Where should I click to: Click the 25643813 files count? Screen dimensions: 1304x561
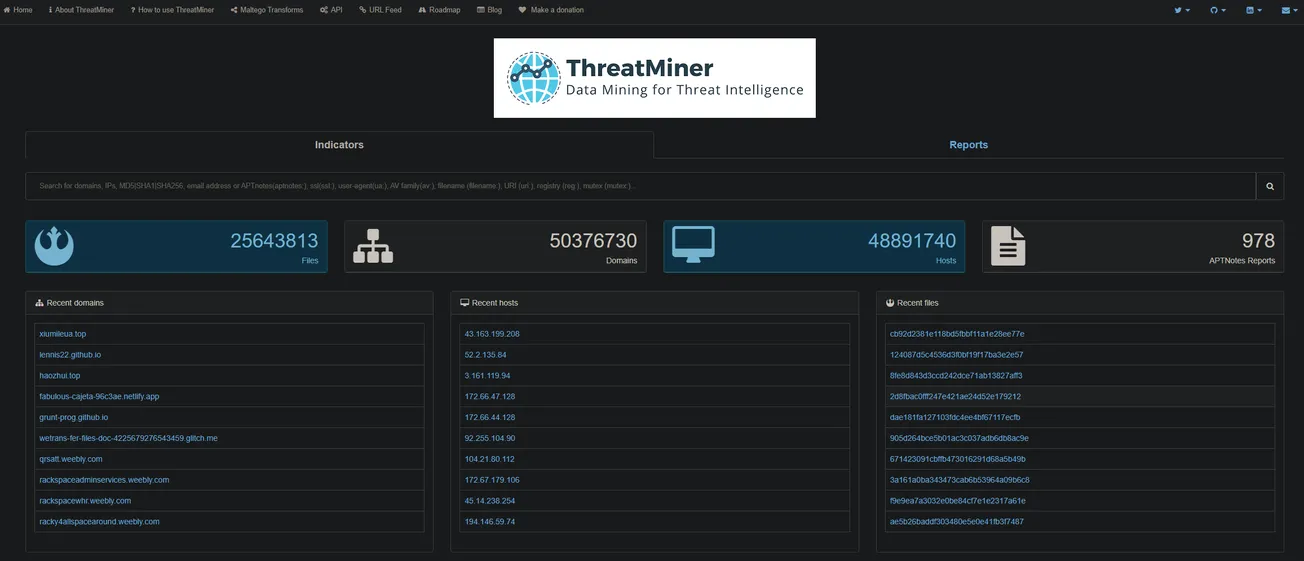coord(274,241)
